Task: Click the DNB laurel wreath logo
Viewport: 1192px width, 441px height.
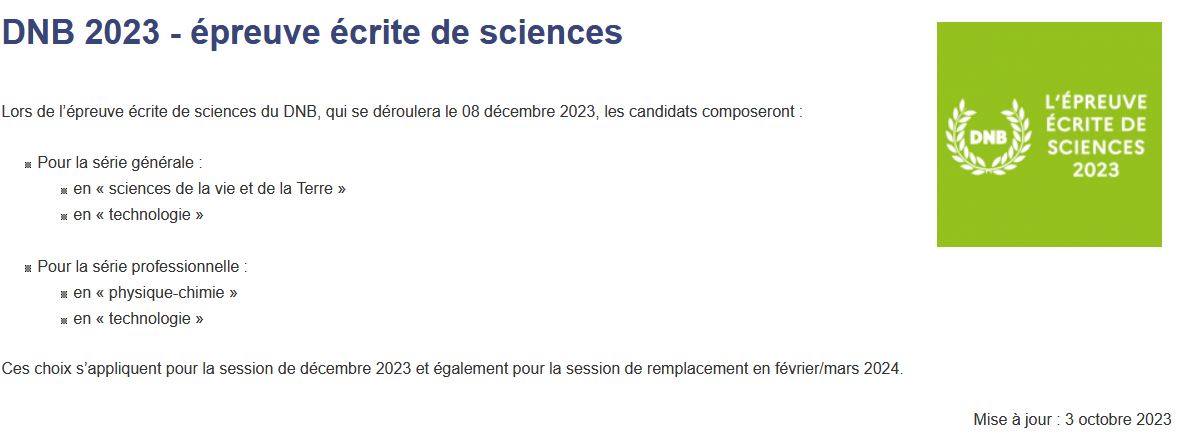Action: coord(988,135)
